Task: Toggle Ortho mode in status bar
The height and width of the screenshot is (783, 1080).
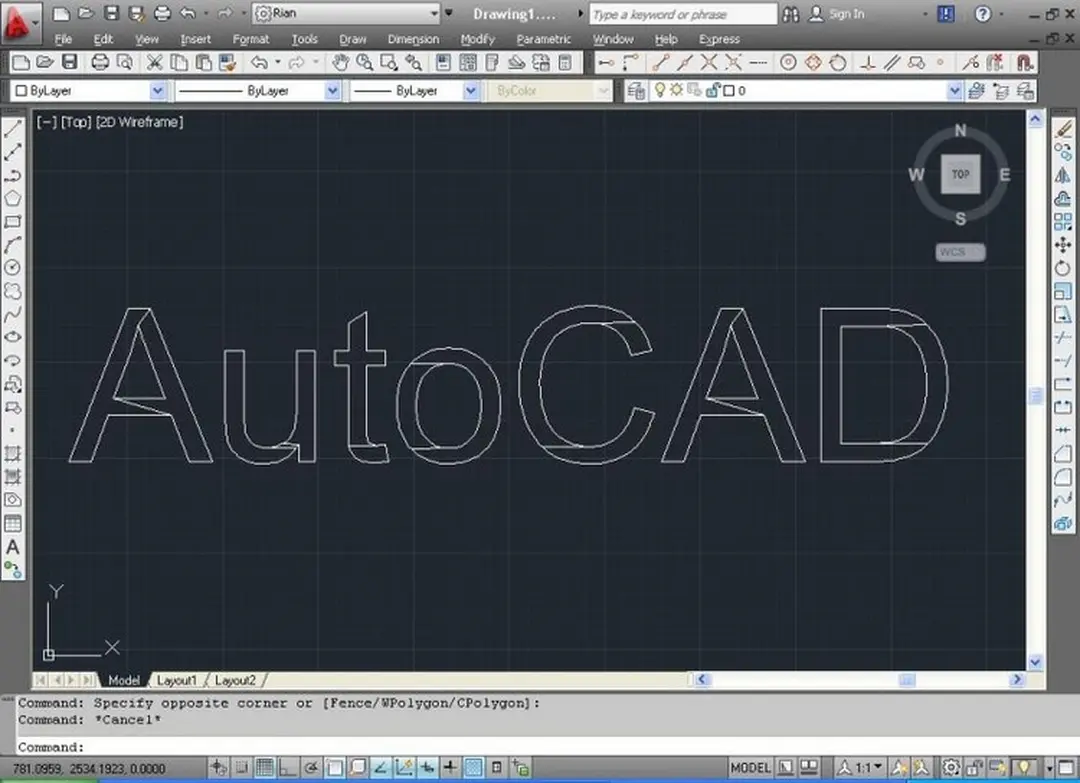Action: pos(287,767)
